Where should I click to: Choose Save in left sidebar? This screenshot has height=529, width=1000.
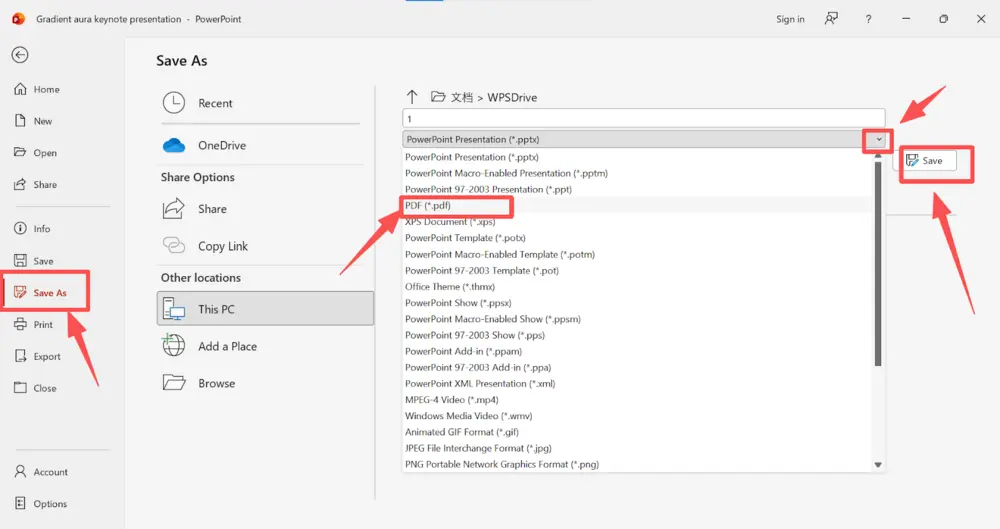tap(34, 260)
